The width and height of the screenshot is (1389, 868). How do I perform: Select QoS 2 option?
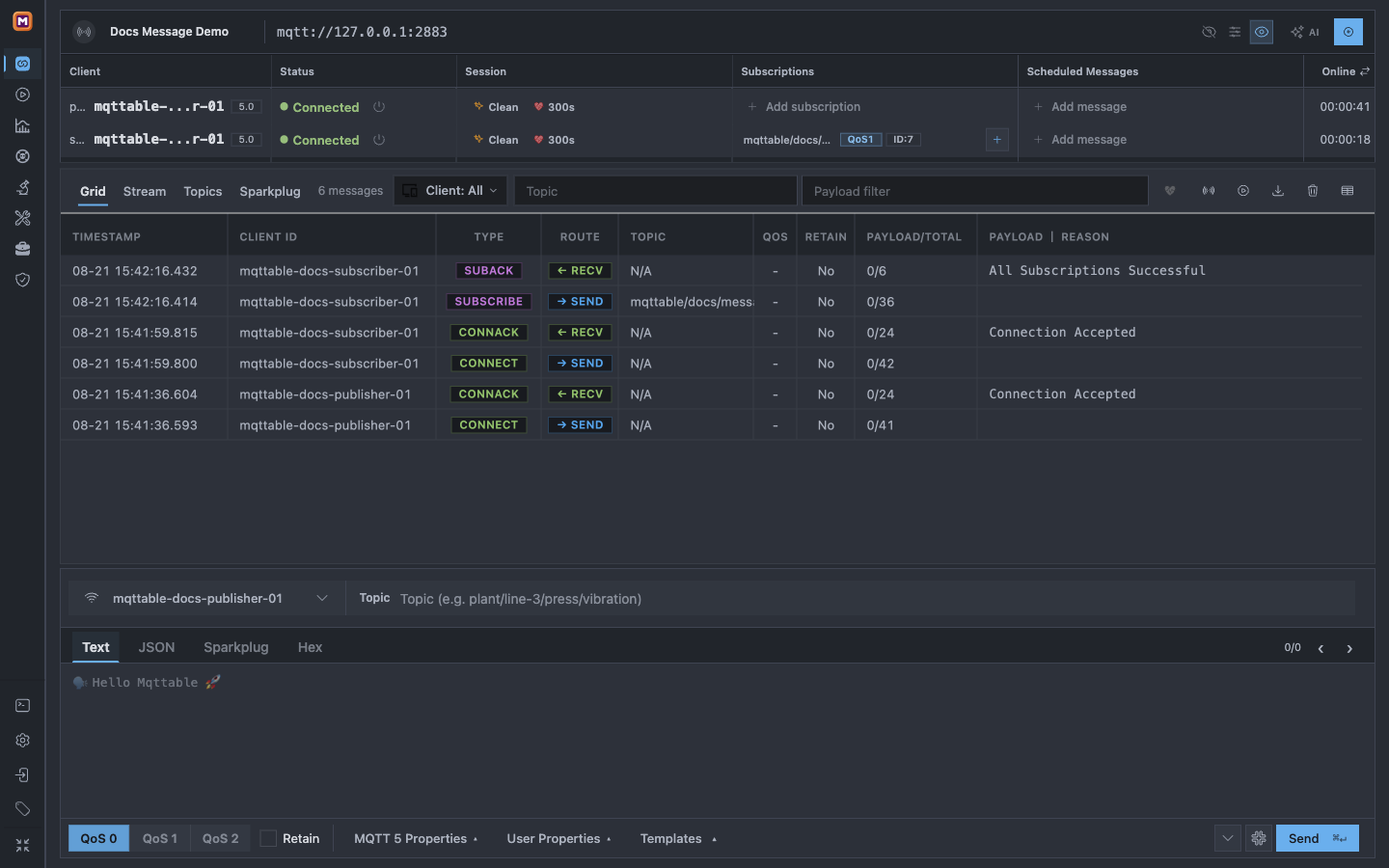tap(220, 838)
